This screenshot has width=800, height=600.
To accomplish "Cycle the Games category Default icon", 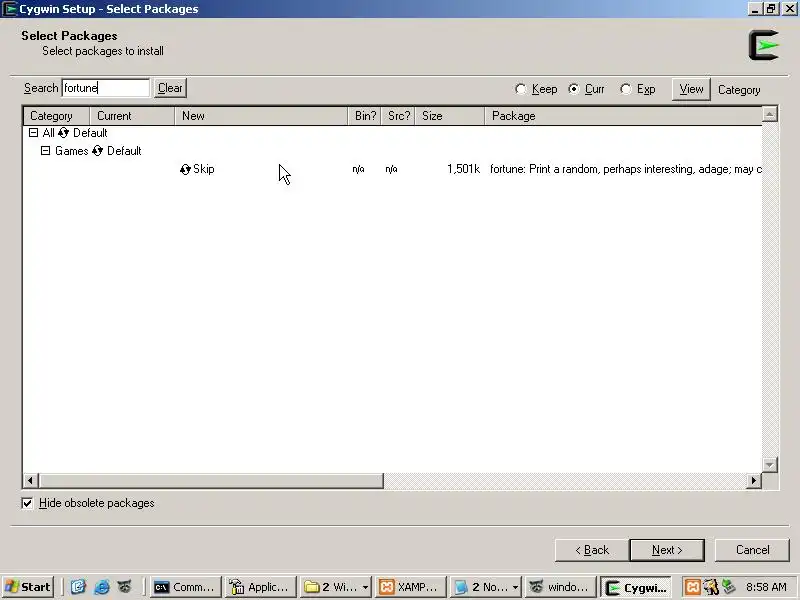I will click(x=97, y=151).
